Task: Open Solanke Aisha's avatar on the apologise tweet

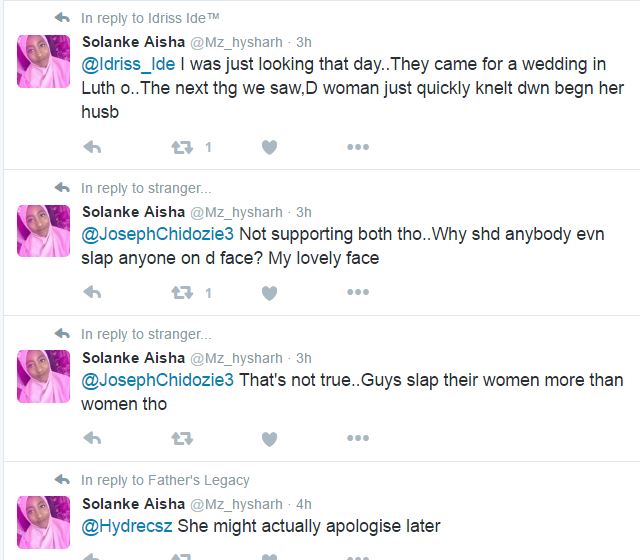Action: 44,523
